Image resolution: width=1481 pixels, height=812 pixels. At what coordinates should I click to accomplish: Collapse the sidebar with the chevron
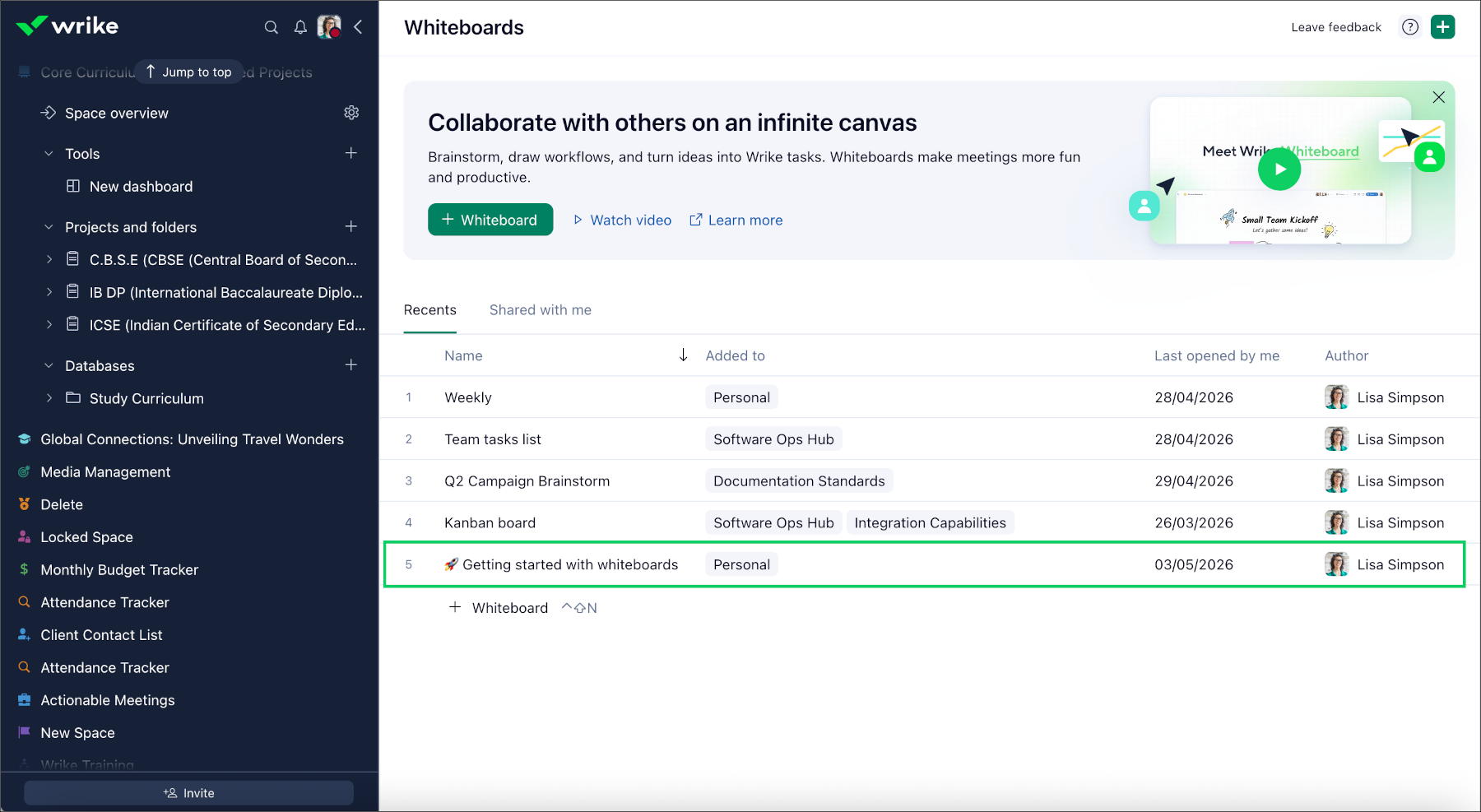pos(358,27)
